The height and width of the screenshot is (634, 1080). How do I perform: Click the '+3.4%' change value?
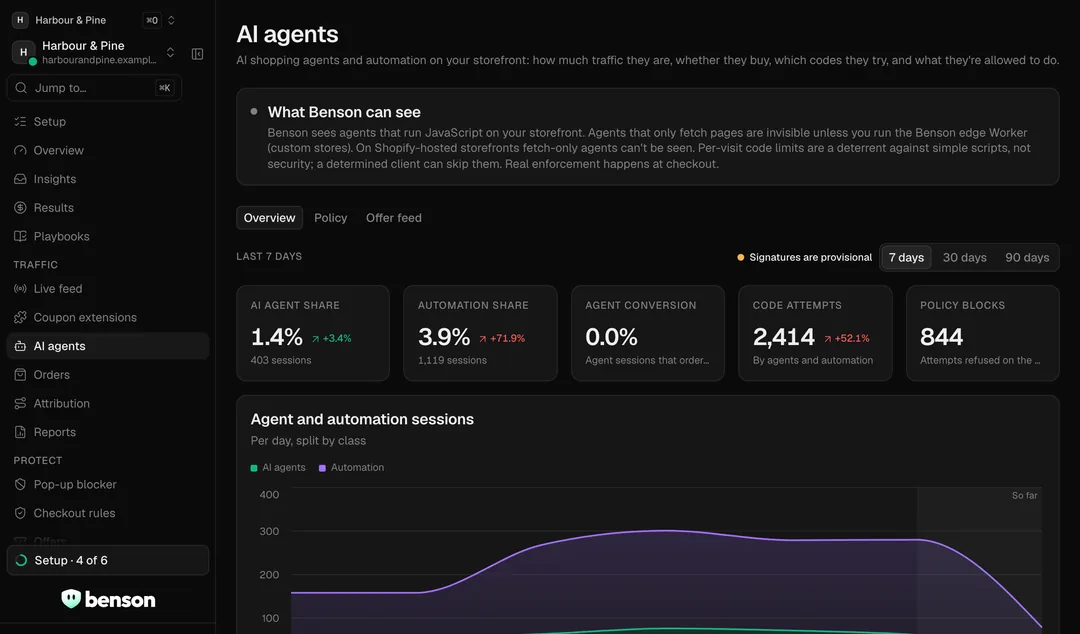337,338
